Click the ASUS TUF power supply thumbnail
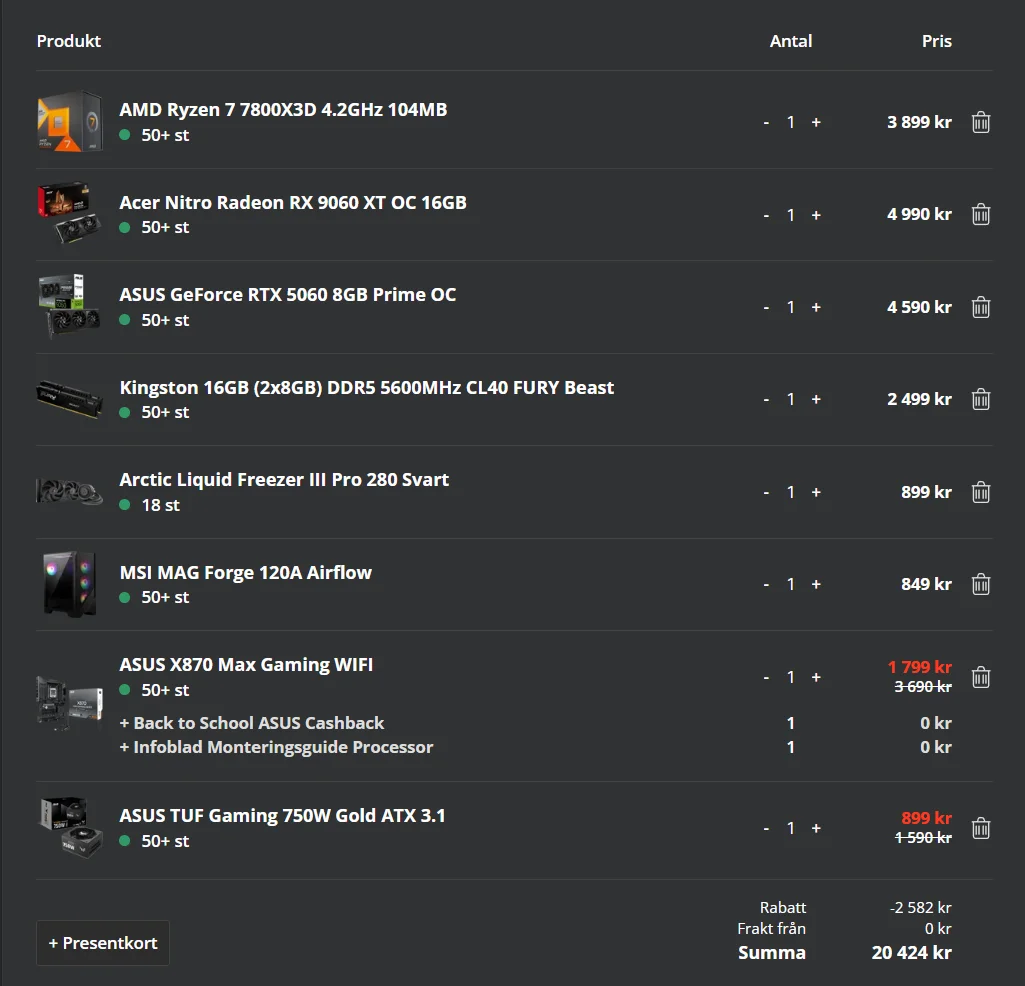Screen dimensions: 1025x986 pos(71,827)
